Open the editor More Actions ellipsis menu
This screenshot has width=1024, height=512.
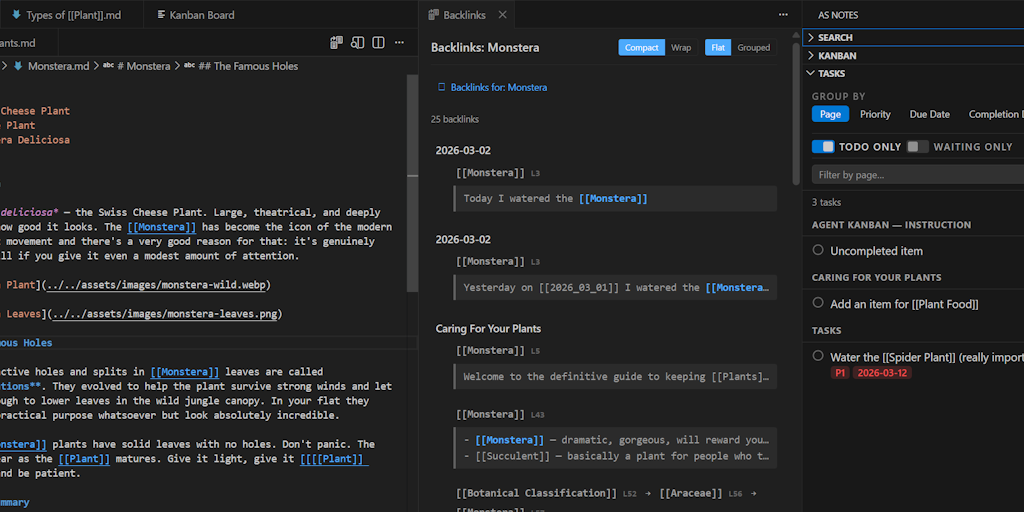coord(399,43)
